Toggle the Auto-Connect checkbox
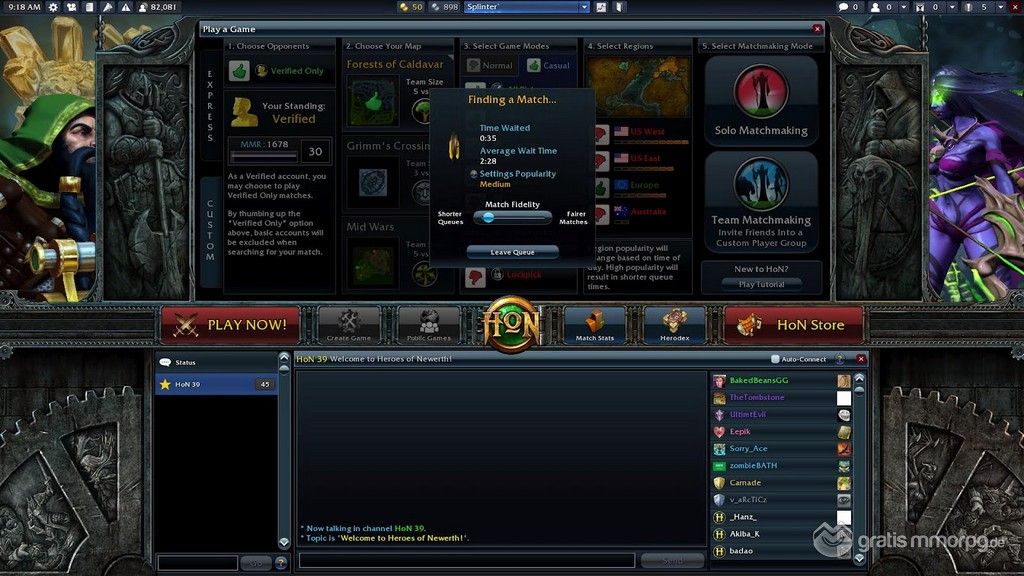This screenshot has height=576, width=1024. point(776,359)
